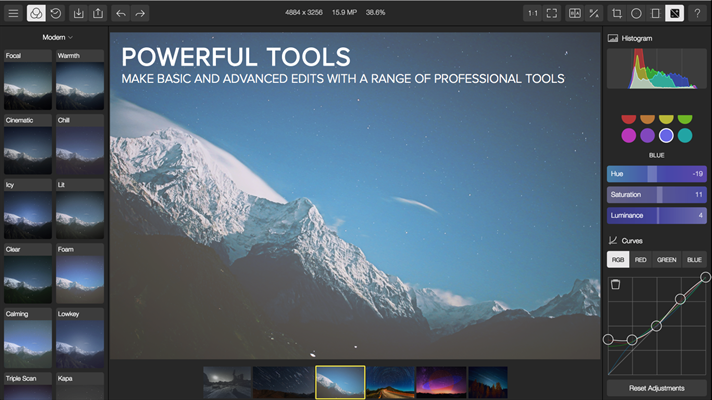The width and height of the screenshot is (712, 400).
Task: Toggle the adjustments panel icon
Action: click(675, 13)
